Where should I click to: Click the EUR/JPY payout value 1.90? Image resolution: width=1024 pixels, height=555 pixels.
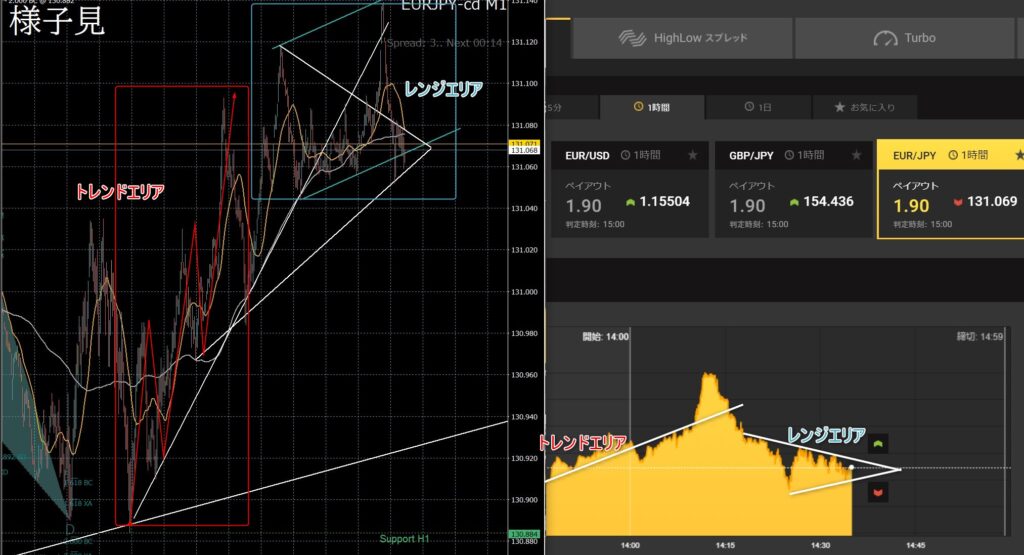[x=911, y=206]
